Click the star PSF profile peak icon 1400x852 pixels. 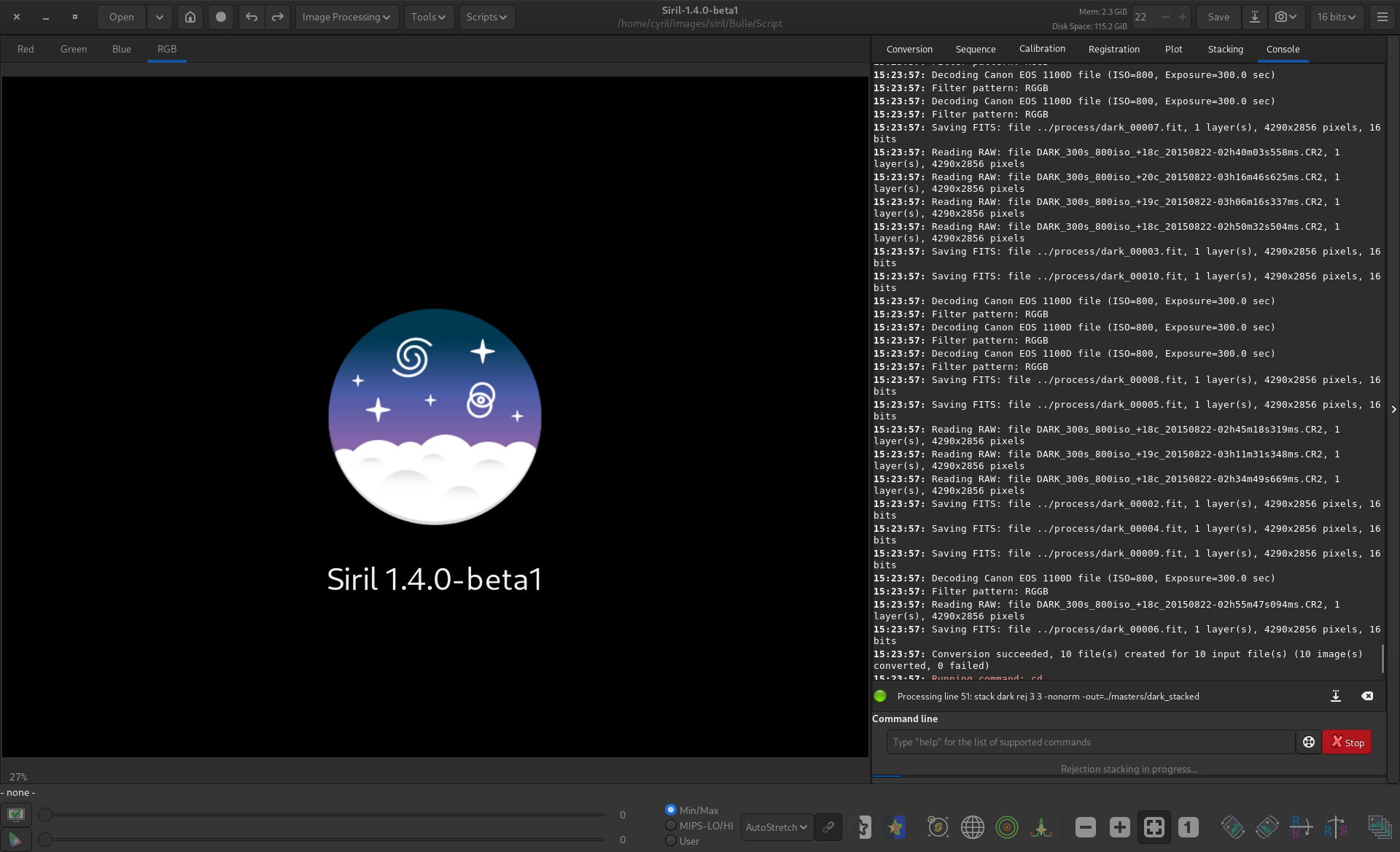click(1041, 826)
